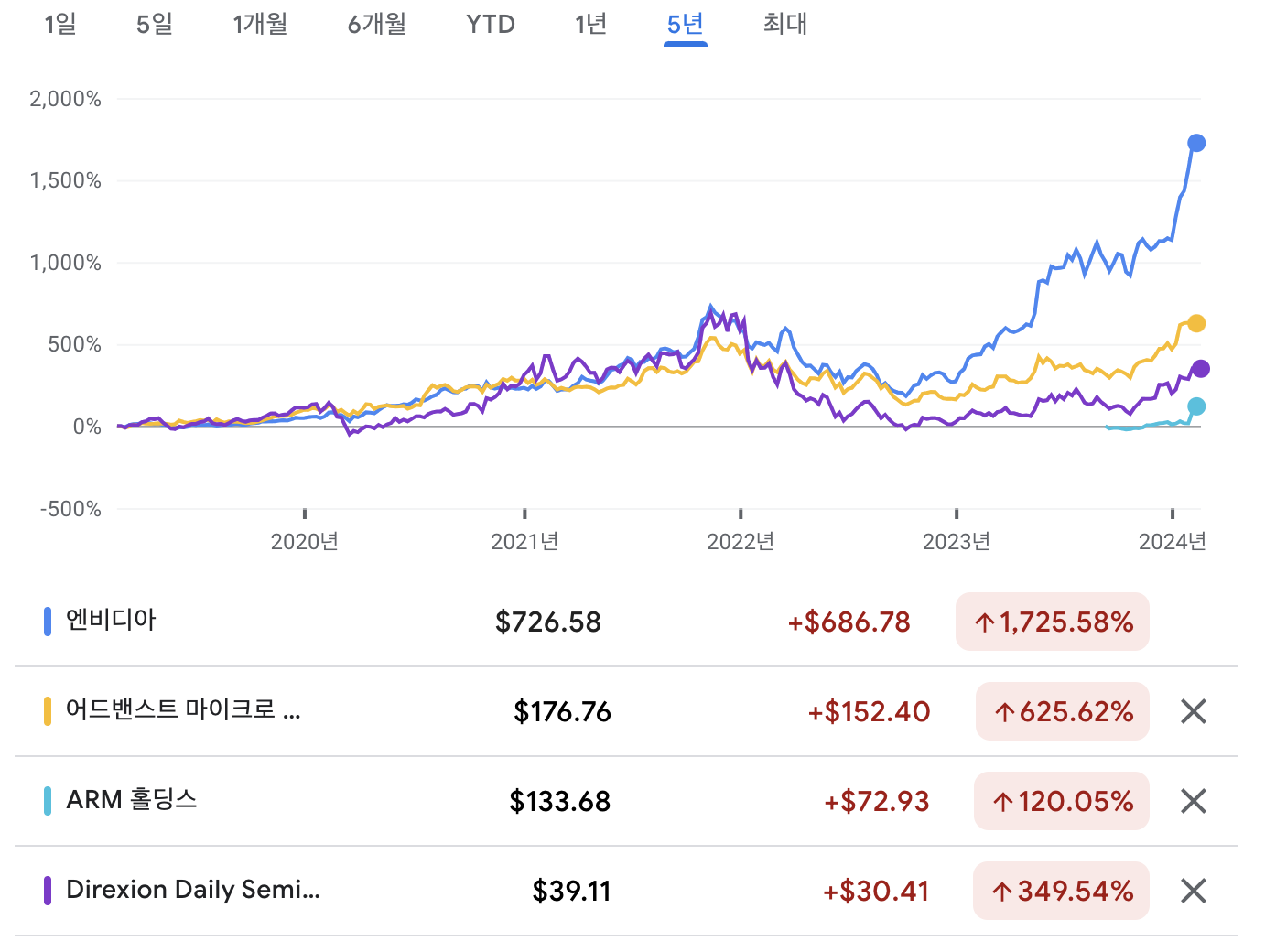Image resolution: width=1265 pixels, height=952 pixels.
Task: Click the 2,000% y-axis label
Action: click(x=65, y=99)
